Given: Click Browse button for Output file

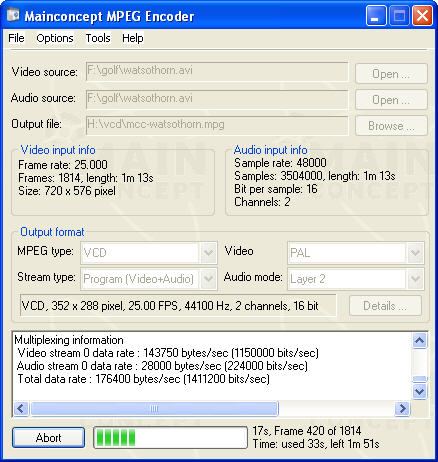Looking at the screenshot, I should pos(391,126).
